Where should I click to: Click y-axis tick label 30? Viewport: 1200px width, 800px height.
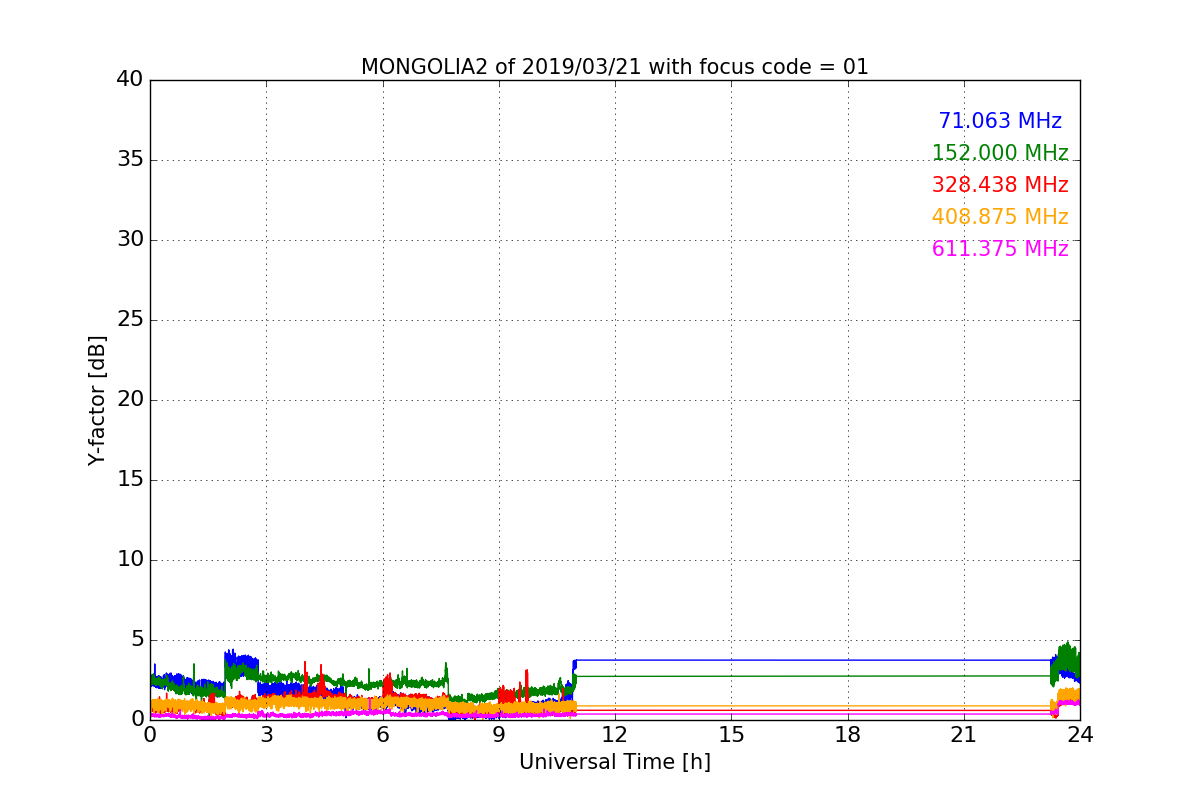click(130, 240)
